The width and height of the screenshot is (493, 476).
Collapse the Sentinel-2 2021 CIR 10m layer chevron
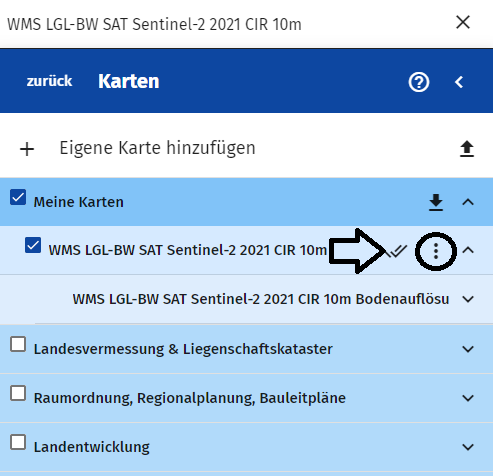[468, 250]
